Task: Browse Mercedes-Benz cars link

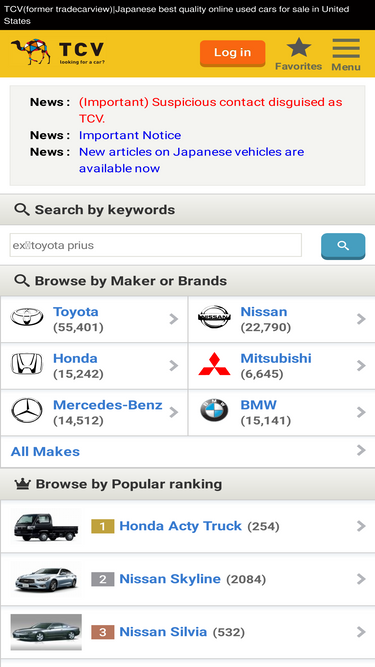Action: pyautogui.click(x=108, y=405)
